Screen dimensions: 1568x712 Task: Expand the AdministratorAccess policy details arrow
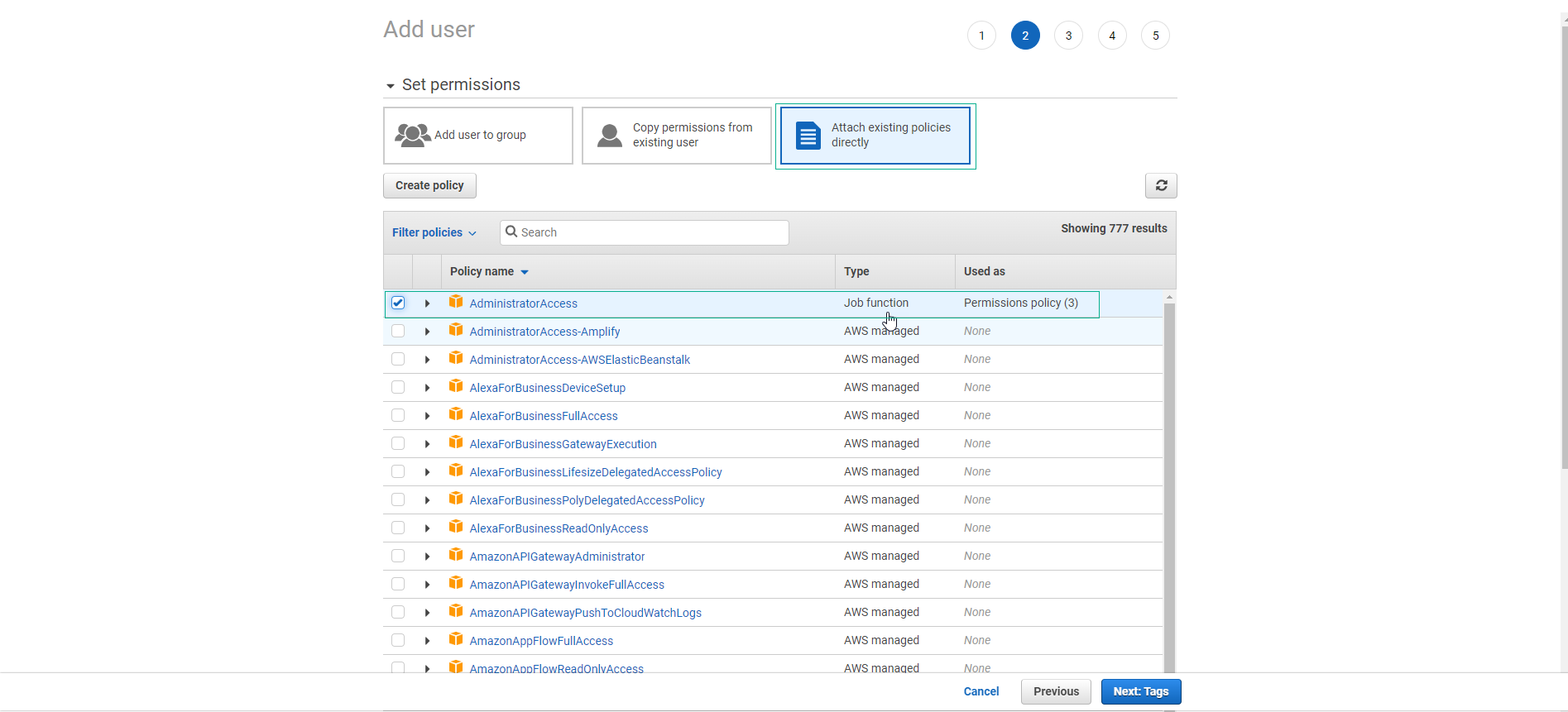coord(427,303)
